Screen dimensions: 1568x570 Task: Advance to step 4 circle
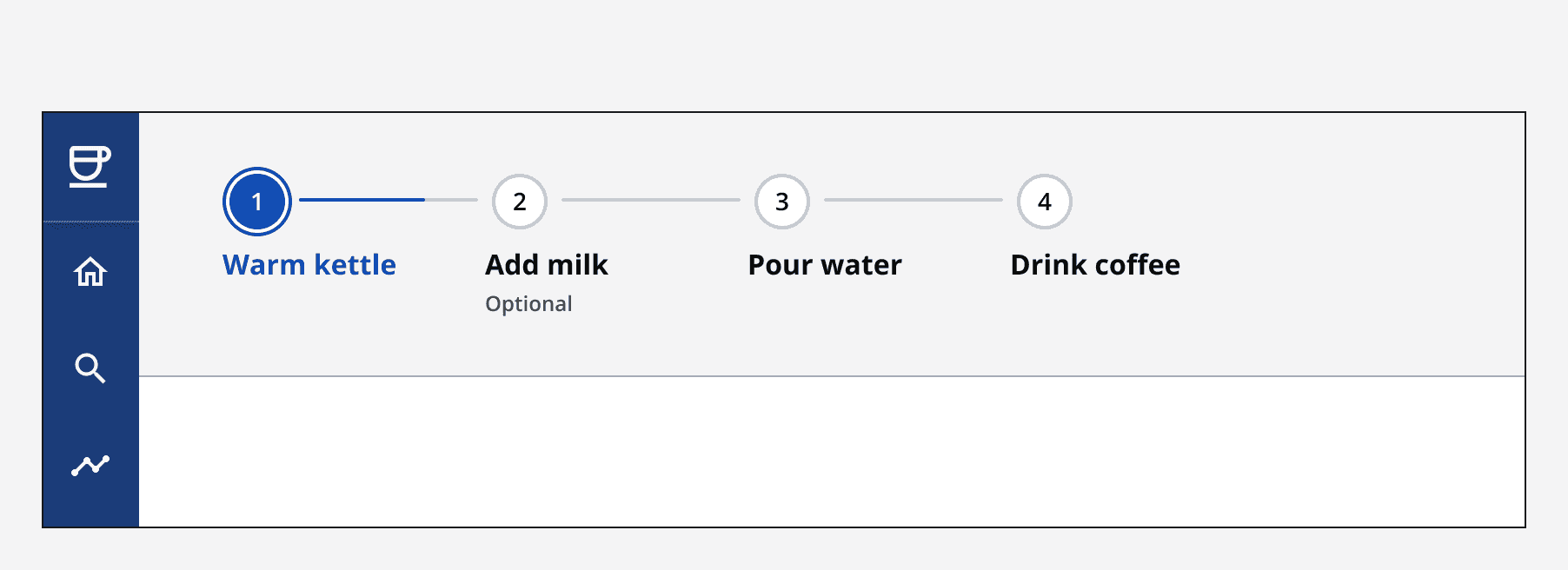click(1043, 201)
